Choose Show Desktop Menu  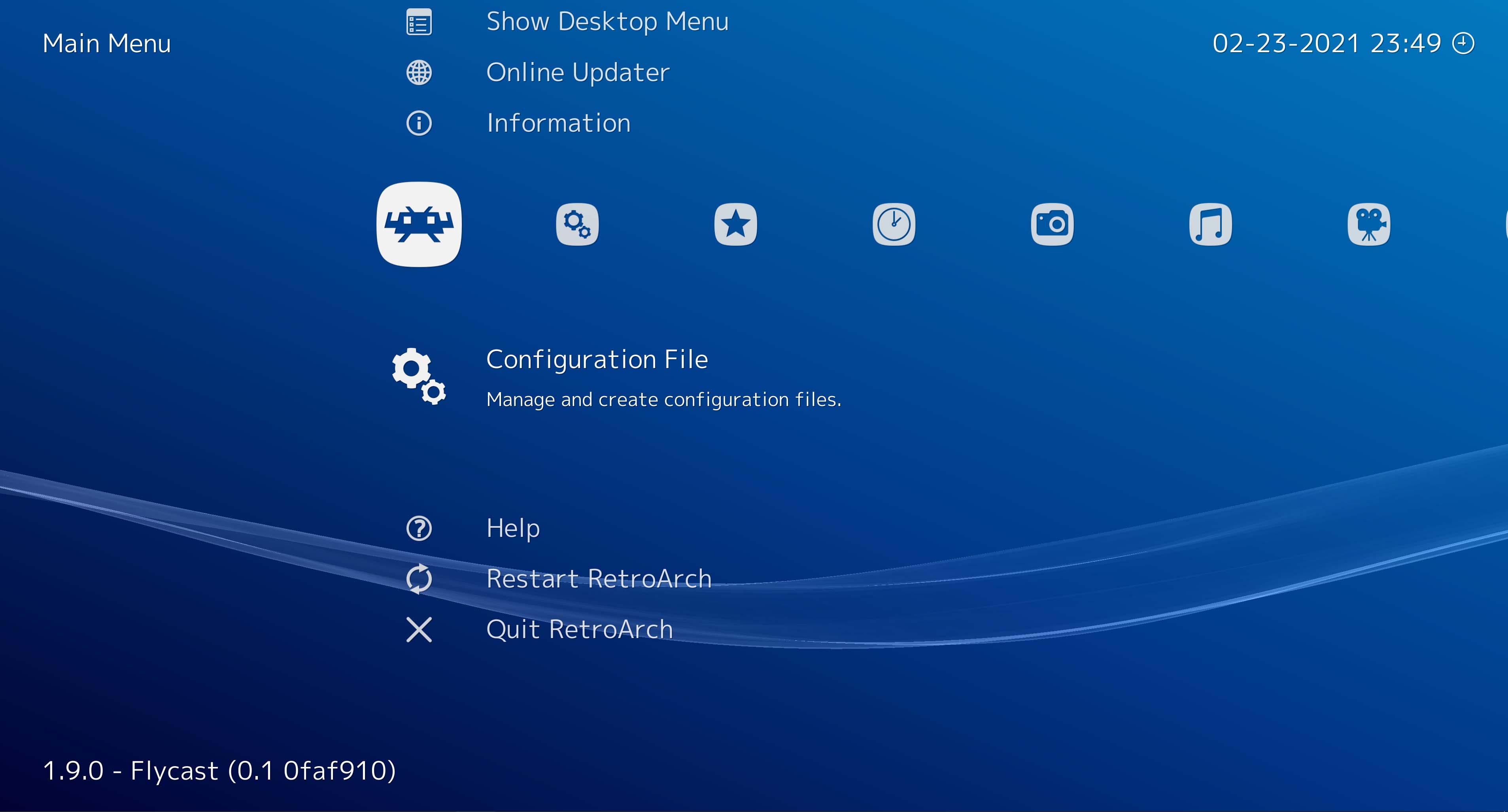608,22
